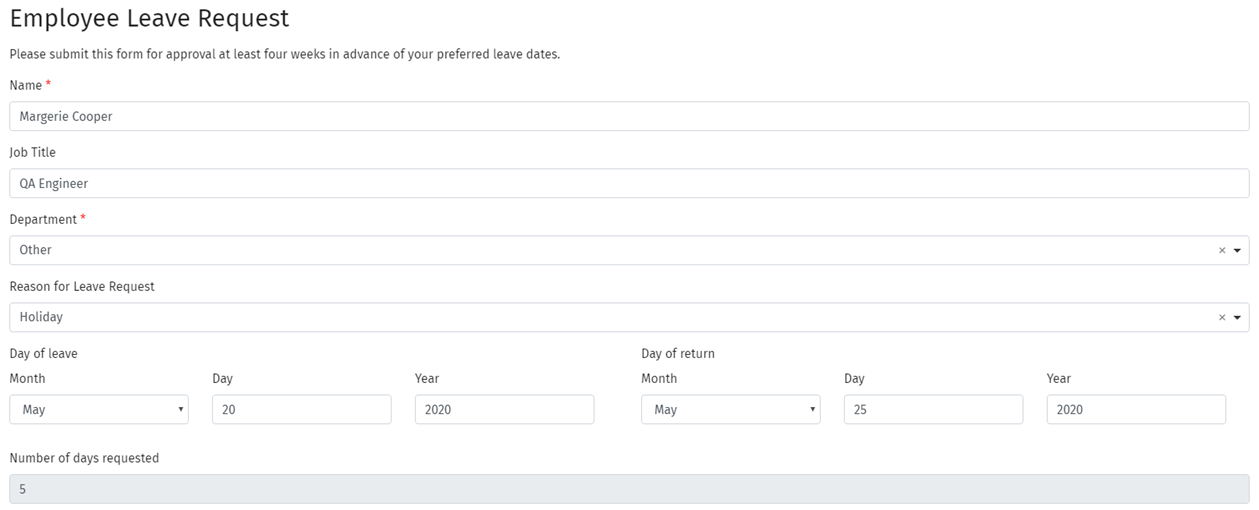Screen dimensions: 1259x510
Task: Clear the Department selection with the x icon
Action: click(1221, 251)
